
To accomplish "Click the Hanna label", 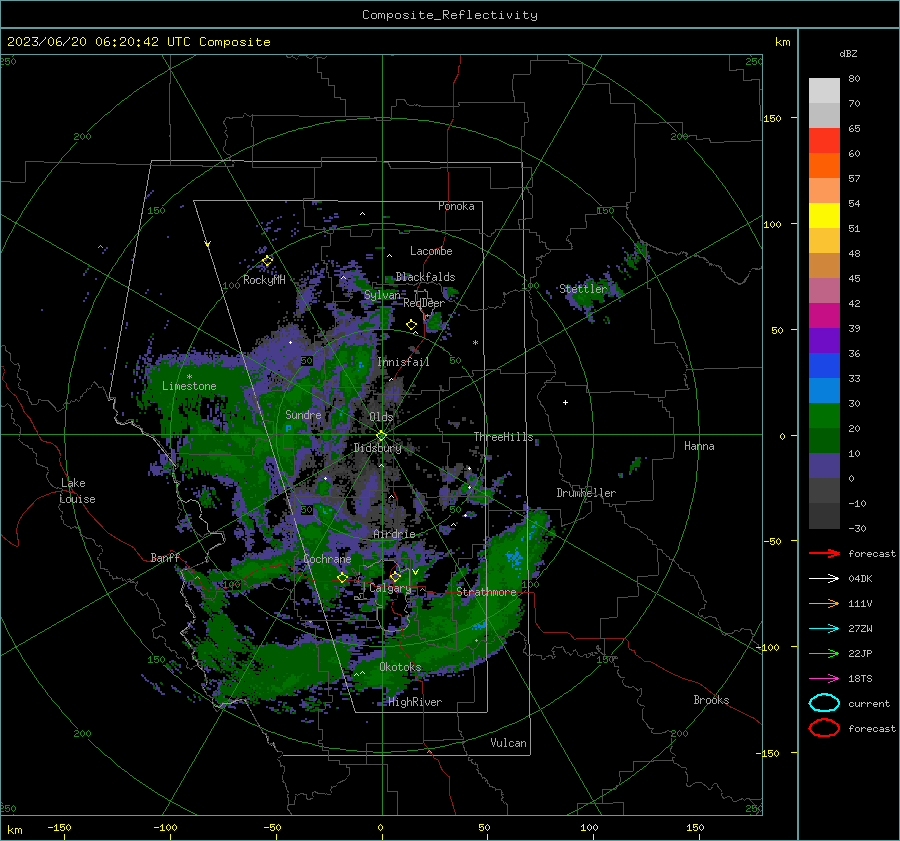I will [x=699, y=446].
